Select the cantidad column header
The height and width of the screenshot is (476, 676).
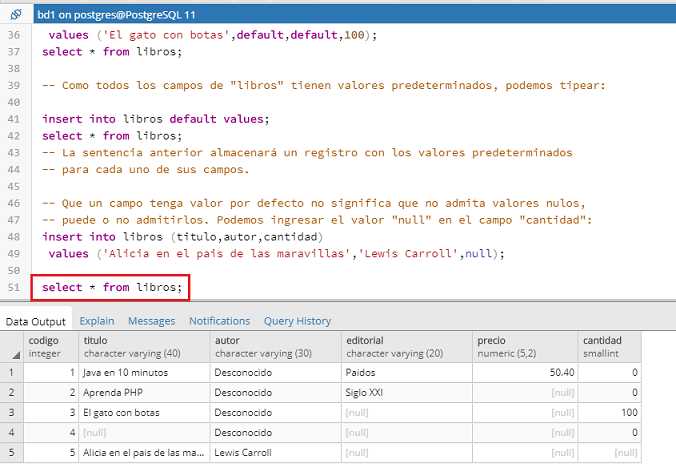[610, 347]
